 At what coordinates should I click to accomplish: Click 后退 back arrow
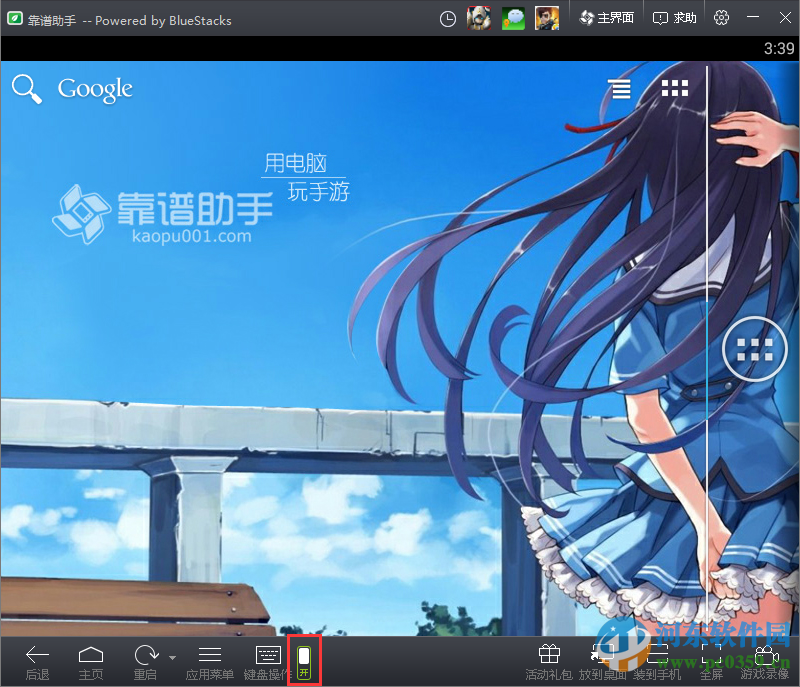pos(37,663)
